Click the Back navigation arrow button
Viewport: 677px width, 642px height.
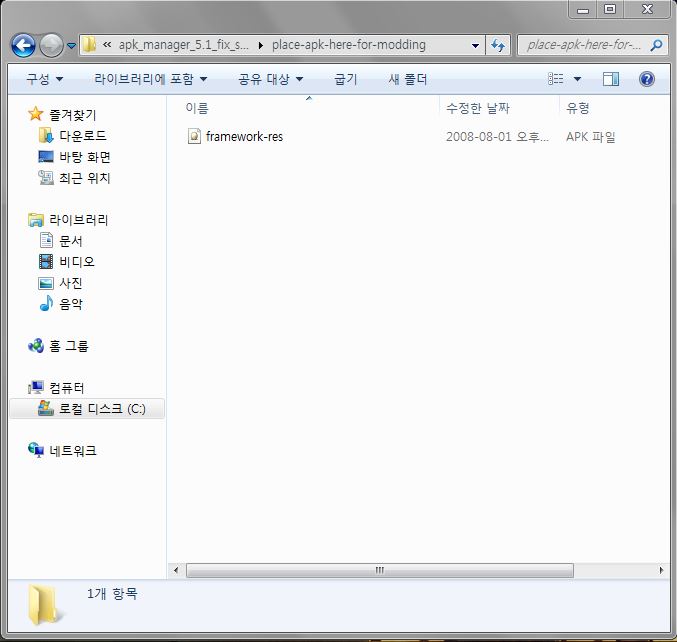[x=24, y=45]
